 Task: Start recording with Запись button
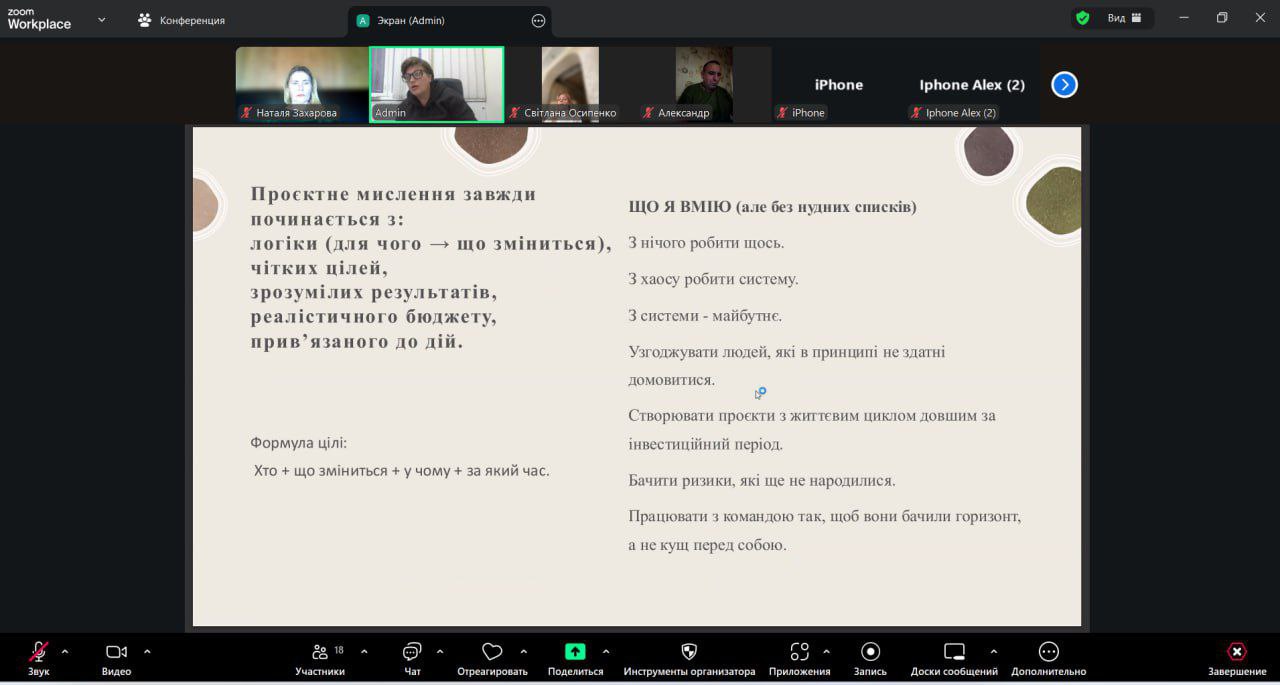[870, 653]
